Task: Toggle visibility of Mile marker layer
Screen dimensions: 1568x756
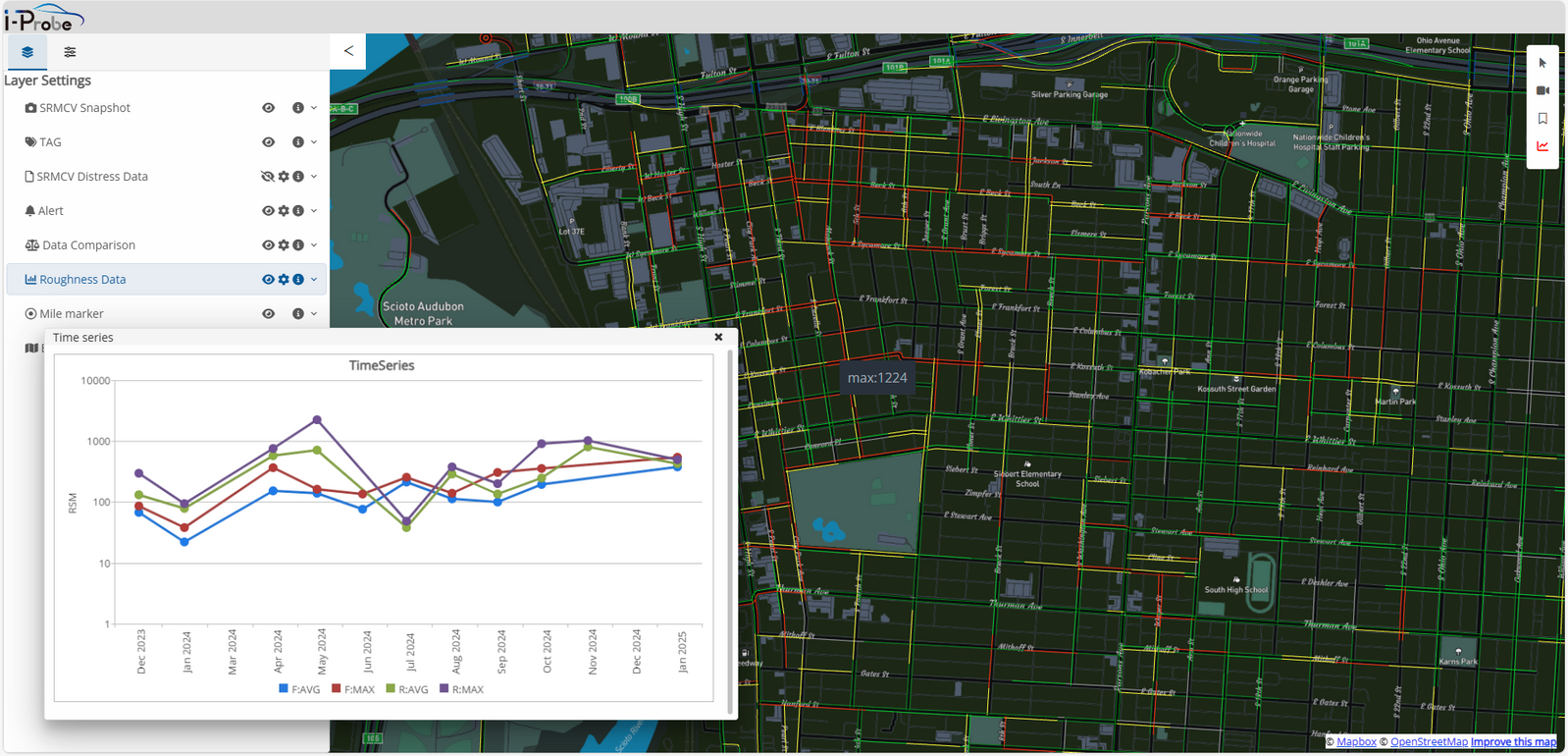Action: [268, 314]
